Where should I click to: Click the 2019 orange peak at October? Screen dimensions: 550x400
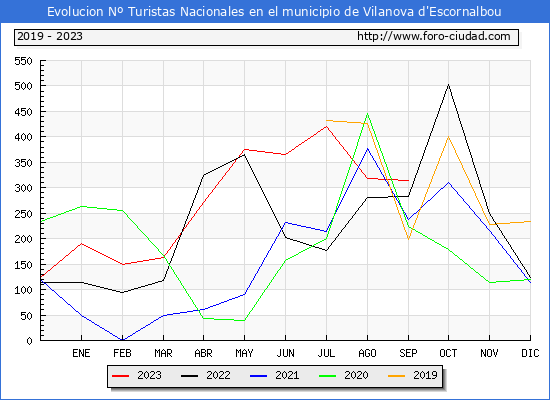[x=448, y=137]
